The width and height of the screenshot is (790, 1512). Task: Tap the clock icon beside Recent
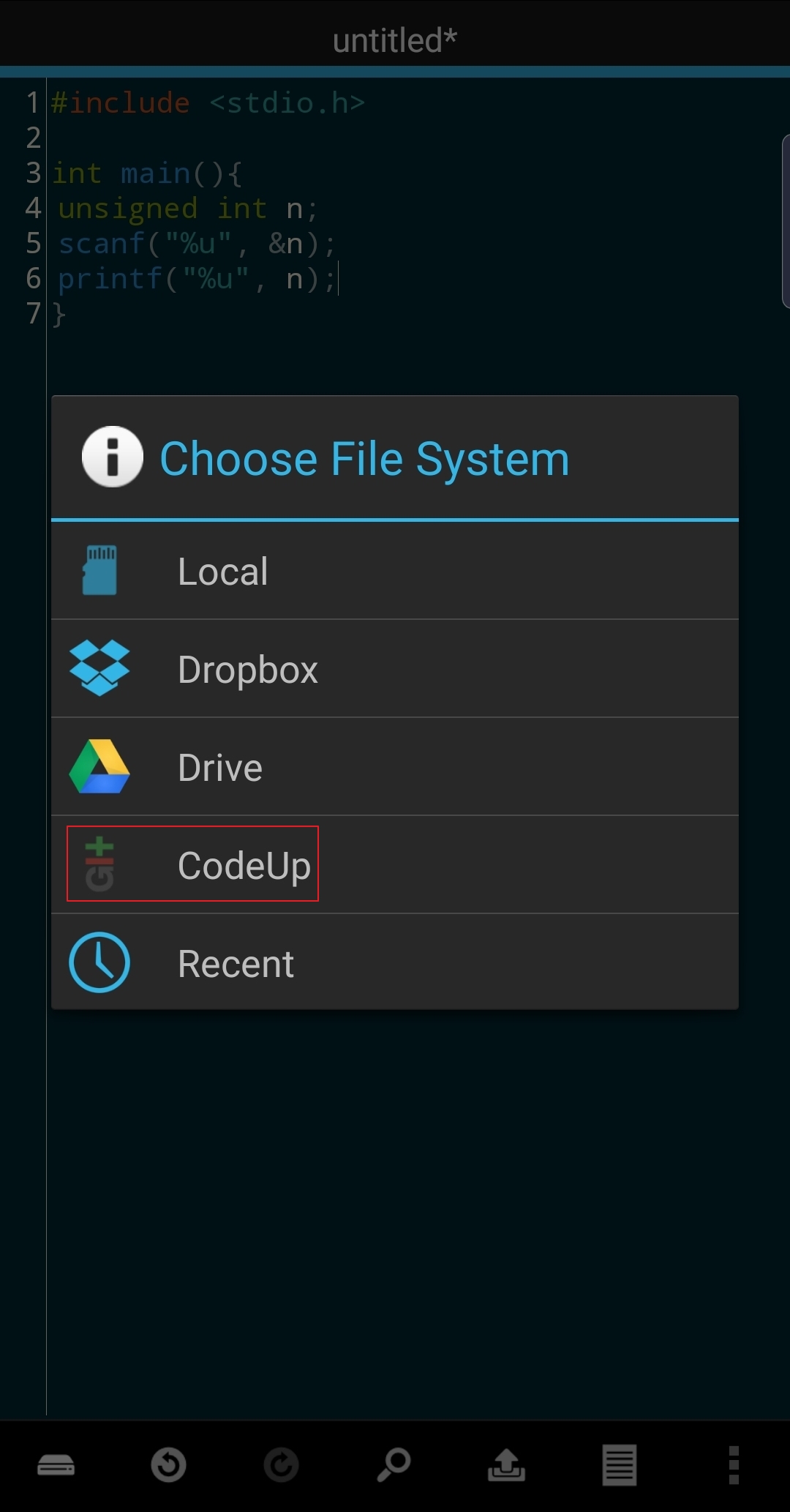tap(99, 962)
